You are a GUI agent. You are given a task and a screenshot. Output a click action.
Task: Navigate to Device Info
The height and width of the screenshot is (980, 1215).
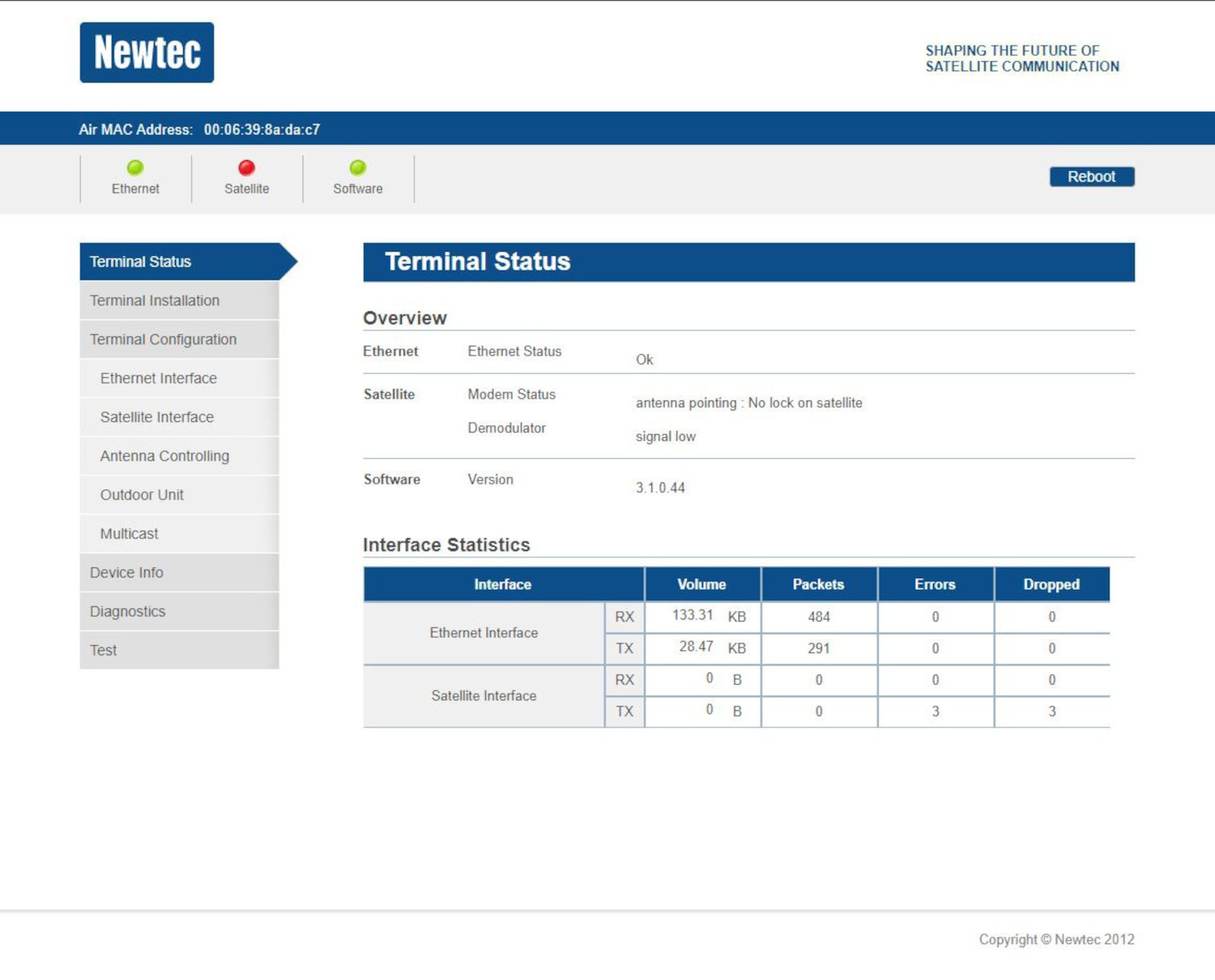pyautogui.click(x=126, y=573)
